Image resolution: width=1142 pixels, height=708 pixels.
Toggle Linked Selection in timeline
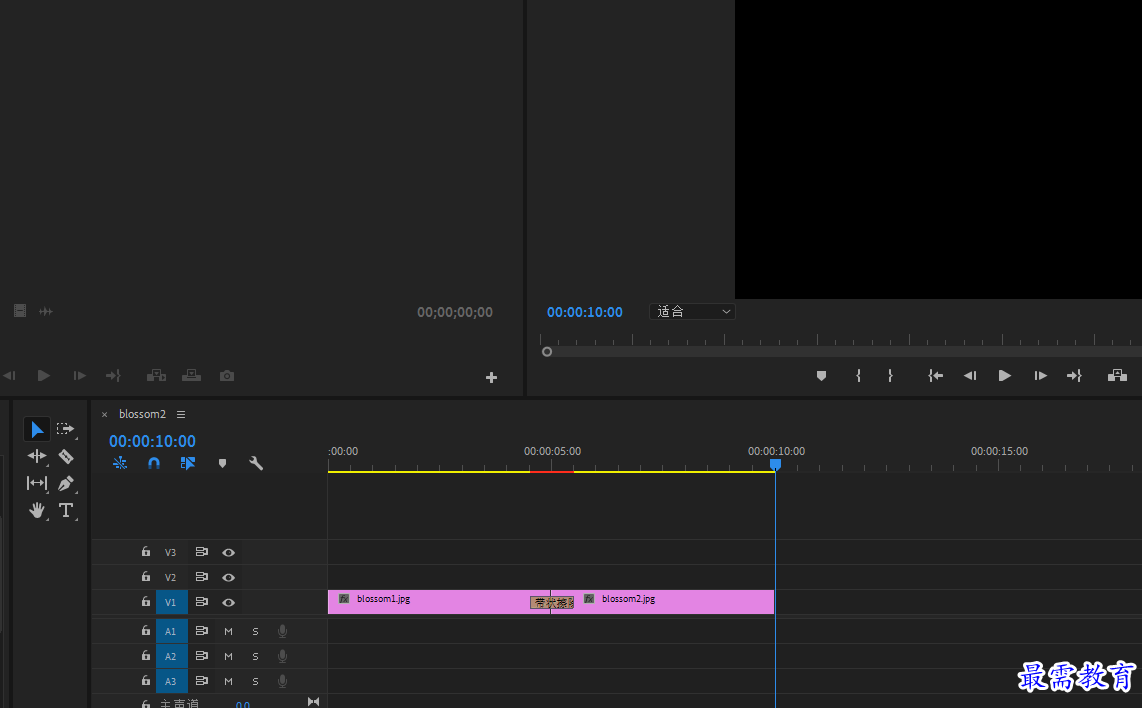click(x=188, y=463)
